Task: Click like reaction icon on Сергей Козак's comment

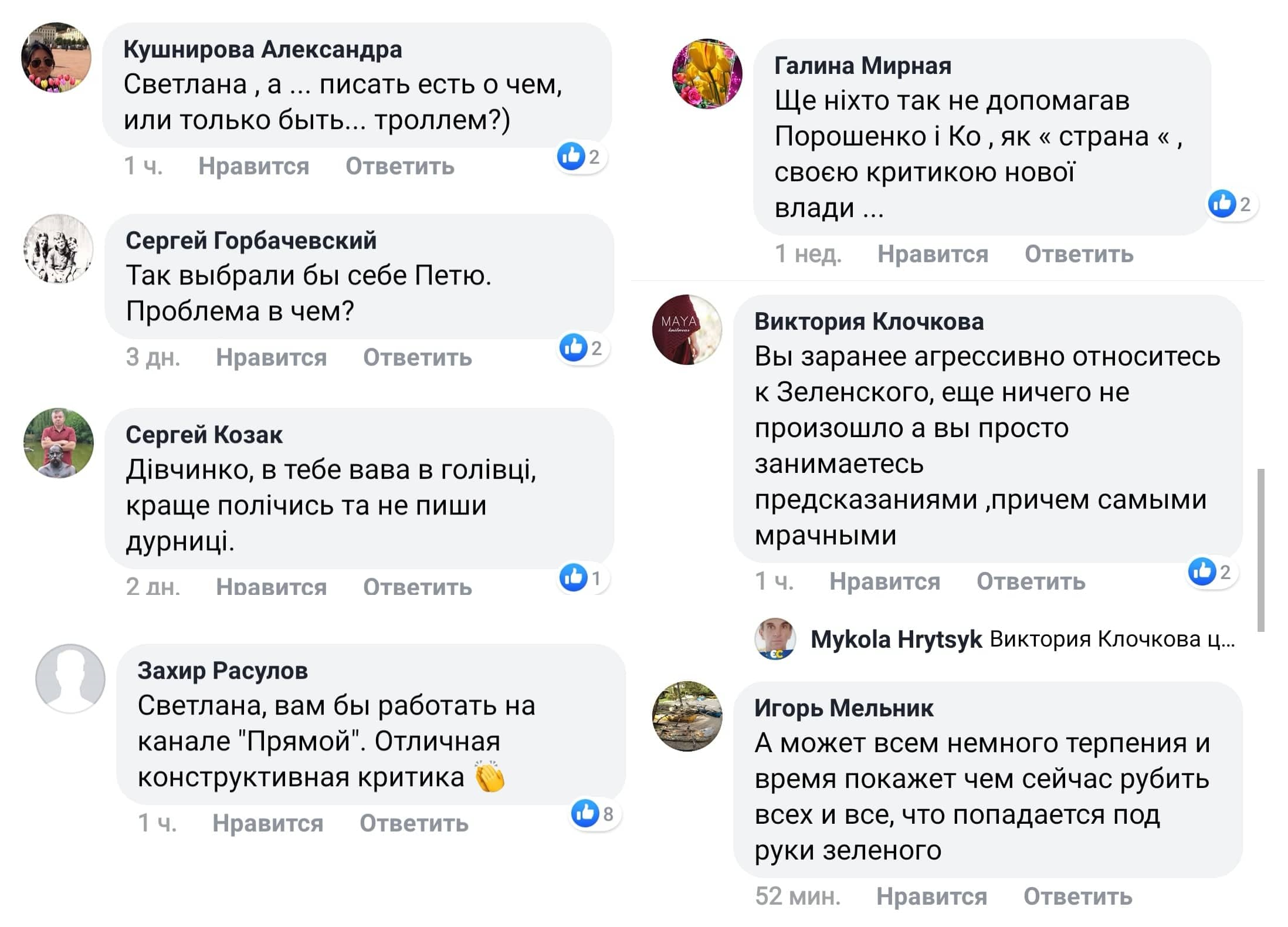Action: [x=573, y=577]
